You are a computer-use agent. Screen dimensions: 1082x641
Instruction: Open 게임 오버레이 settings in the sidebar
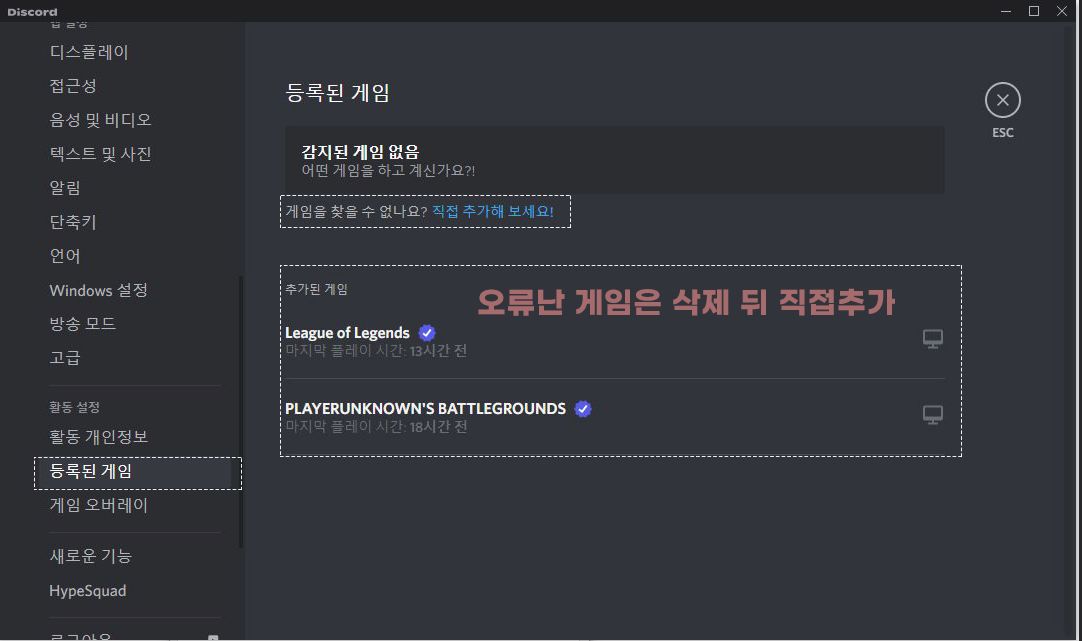pos(98,505)
